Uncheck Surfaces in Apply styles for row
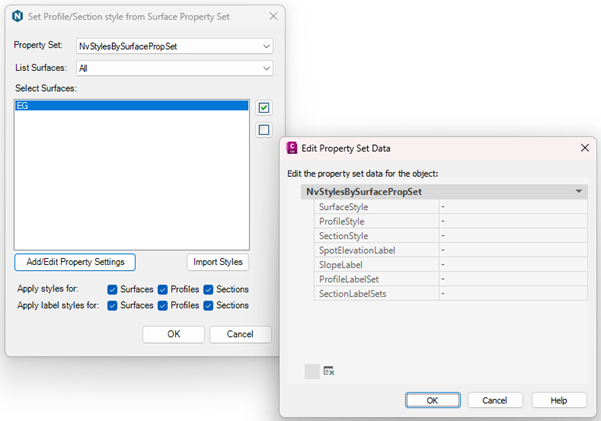This screenshot has width=601, height=421. coord(113,289)
